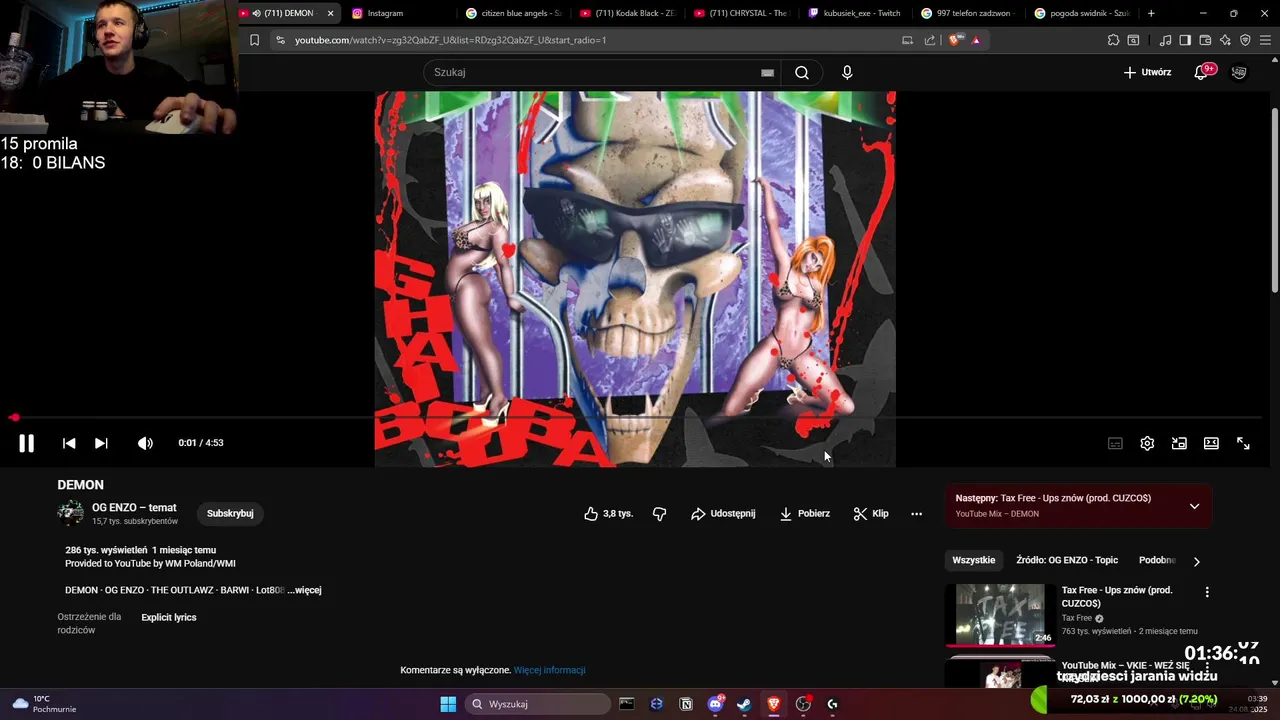
Task: Dislike the video with thumbs down
Action: pos(659,513)
